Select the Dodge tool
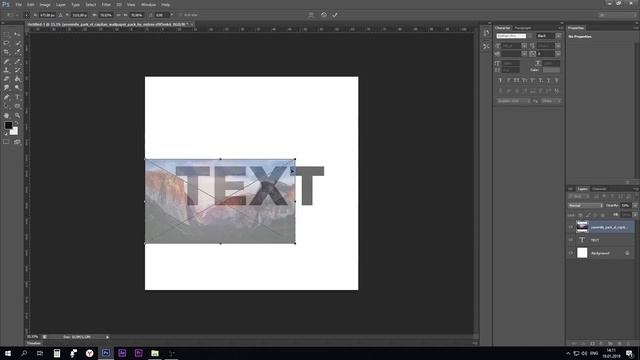The width and height of the screenshot is (640, 360). tap(17, 88)
